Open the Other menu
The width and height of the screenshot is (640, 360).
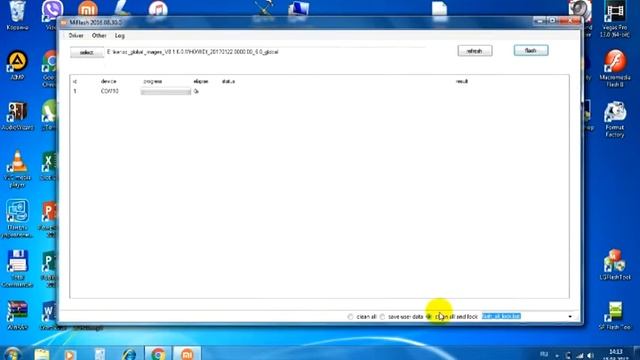[x=99, y=36]
